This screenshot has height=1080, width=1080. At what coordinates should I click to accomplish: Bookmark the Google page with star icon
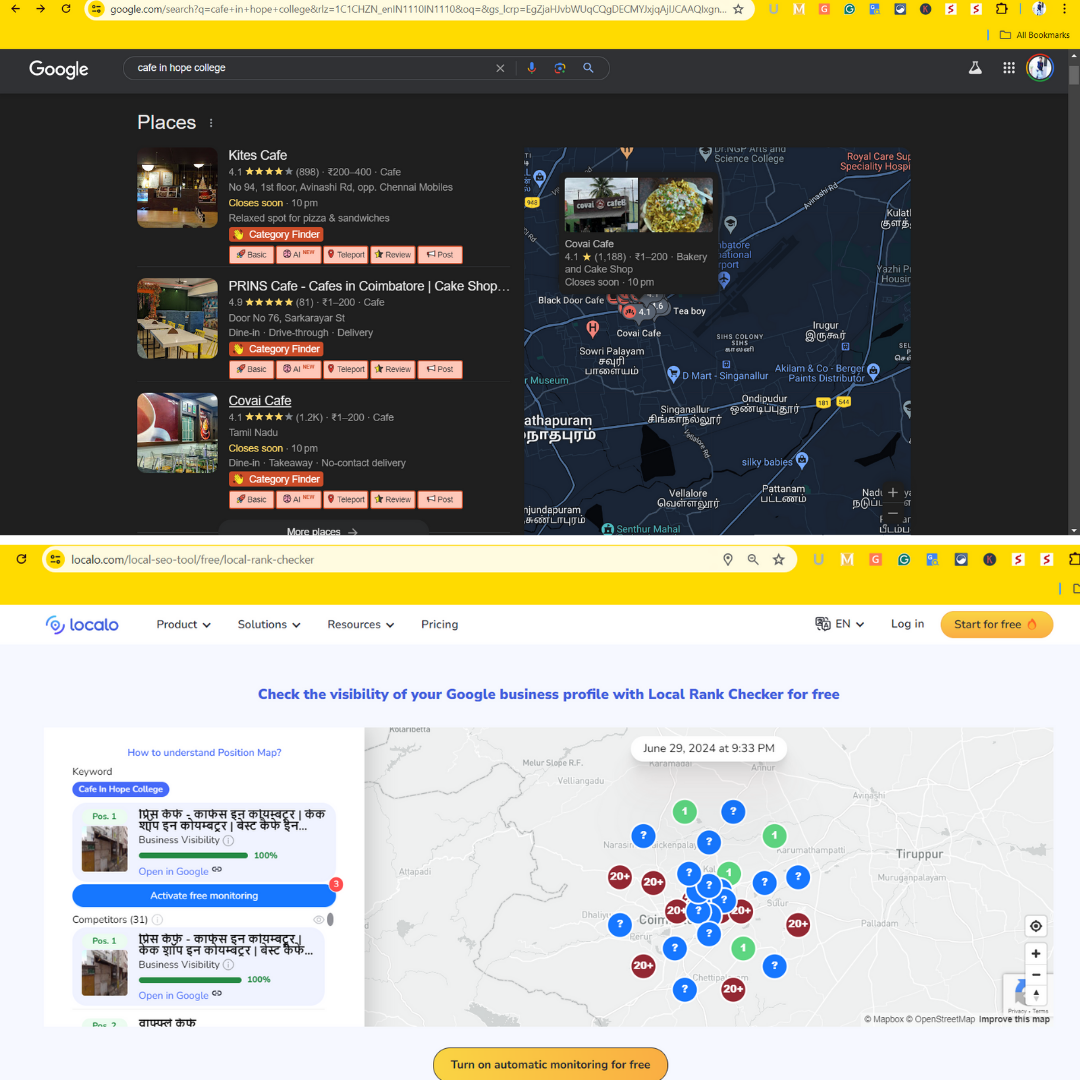pyautogui.click(x=738, y=9)
